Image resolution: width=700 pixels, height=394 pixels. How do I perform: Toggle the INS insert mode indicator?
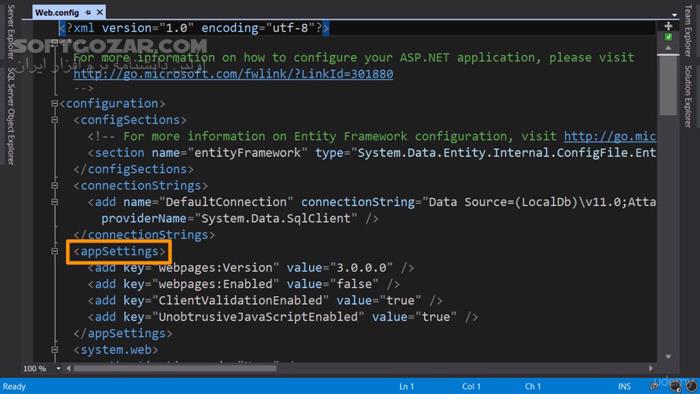click(x=624, y=386)
